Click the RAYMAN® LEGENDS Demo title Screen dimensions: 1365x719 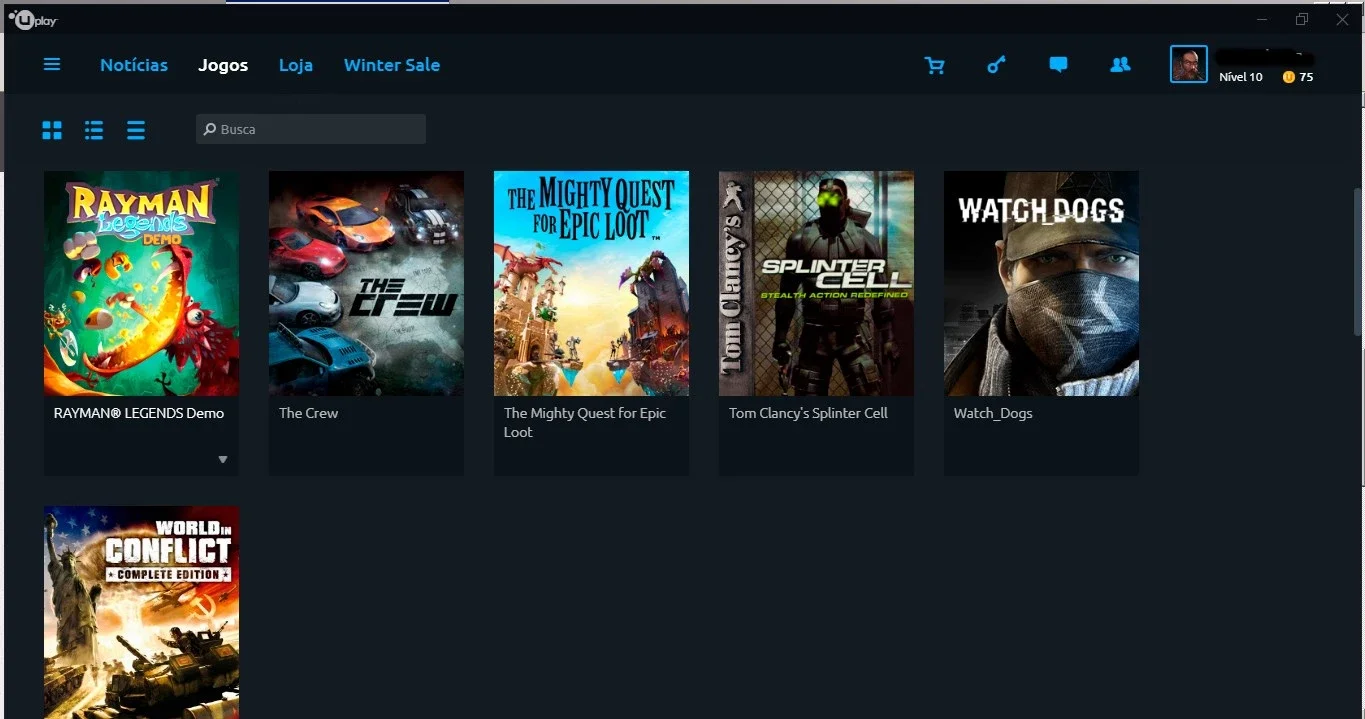pyautogui.click(x=139, y=413)
